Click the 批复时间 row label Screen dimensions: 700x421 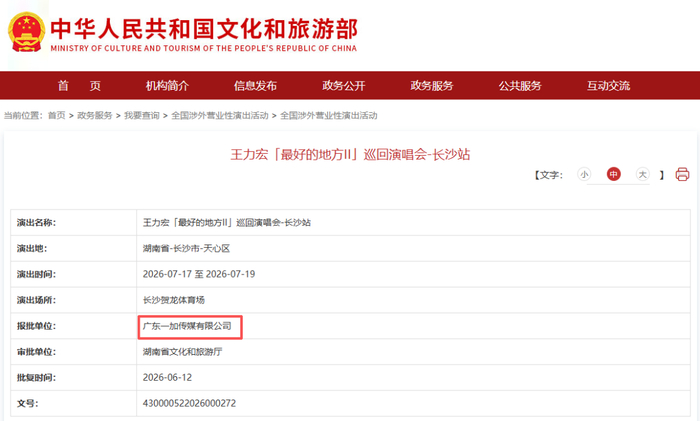pos(36,378)
